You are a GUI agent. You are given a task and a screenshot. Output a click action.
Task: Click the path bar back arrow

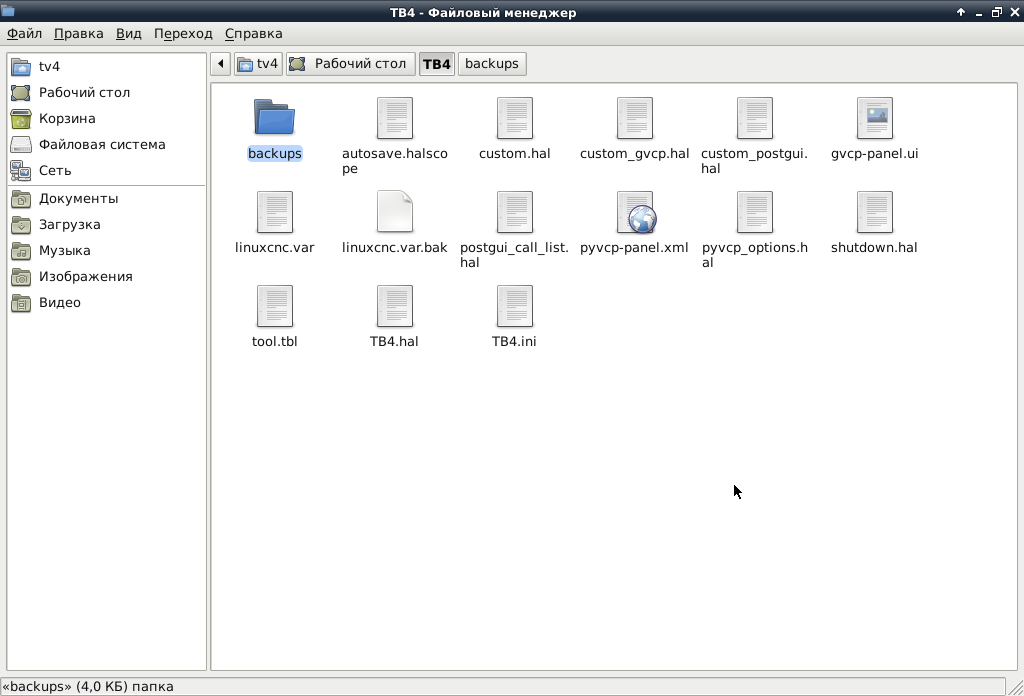click(221, 64)
